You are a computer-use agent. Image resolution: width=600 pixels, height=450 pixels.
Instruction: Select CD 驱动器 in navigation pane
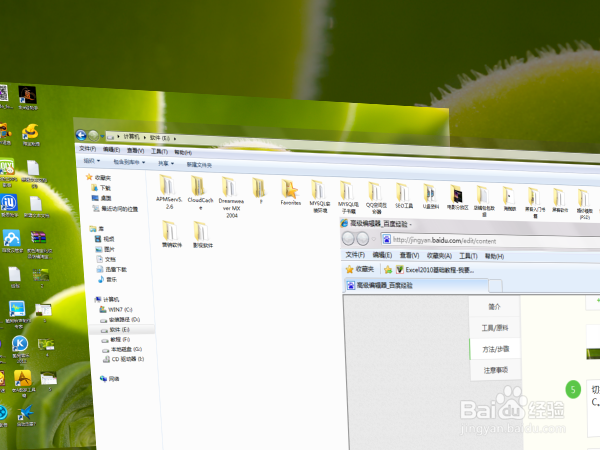pos(123,359)
